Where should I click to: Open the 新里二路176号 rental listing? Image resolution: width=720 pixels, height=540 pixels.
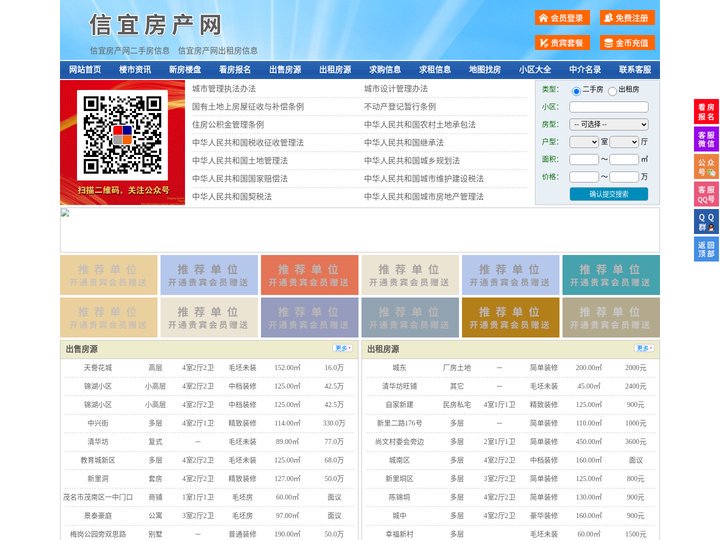(399, 423)
